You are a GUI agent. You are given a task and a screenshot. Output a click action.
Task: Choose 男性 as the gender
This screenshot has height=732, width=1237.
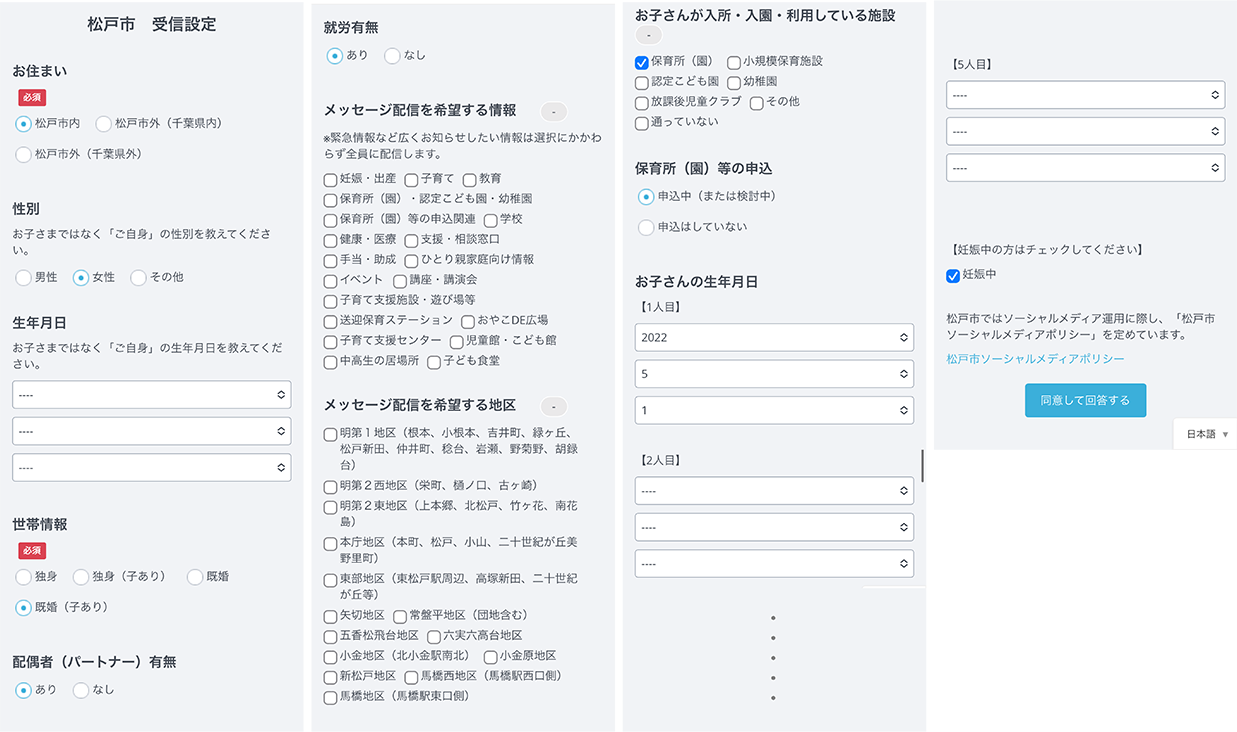click(24, 277)
